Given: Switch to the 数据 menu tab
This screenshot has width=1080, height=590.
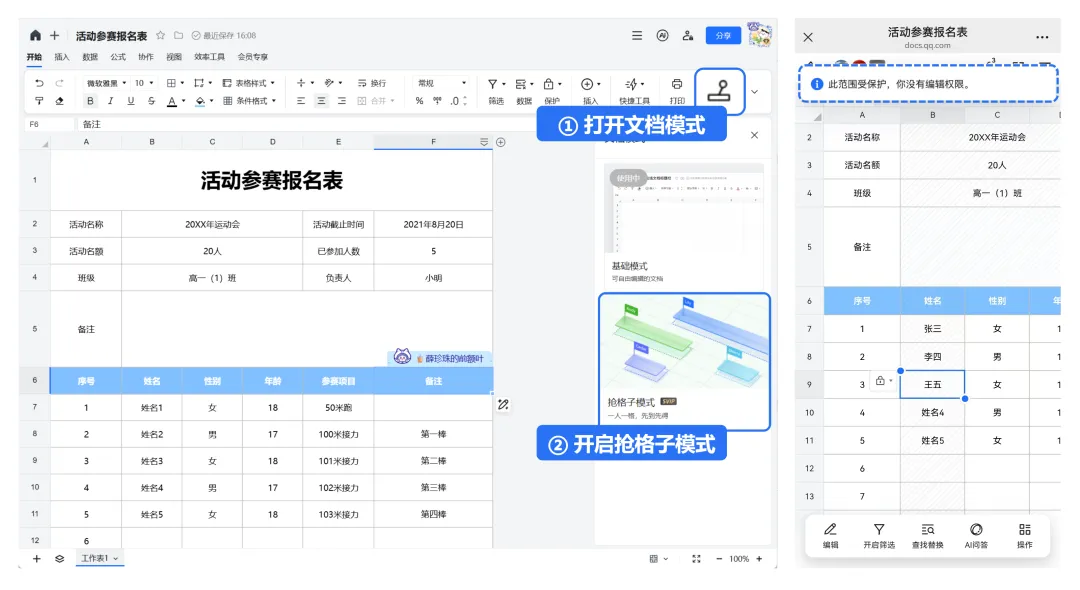Looking at the screenshot, I should tap(90, 57).
